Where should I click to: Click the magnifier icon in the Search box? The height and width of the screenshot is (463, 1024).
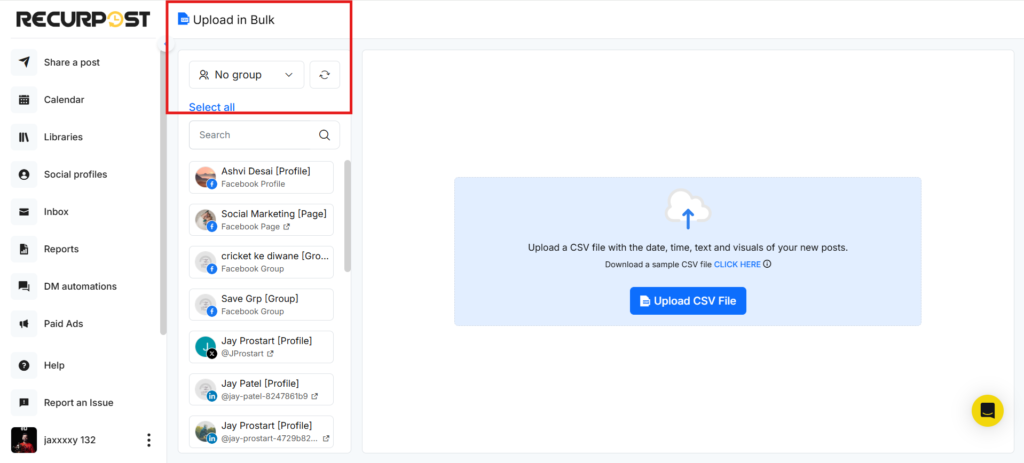[x=324, y=135]
